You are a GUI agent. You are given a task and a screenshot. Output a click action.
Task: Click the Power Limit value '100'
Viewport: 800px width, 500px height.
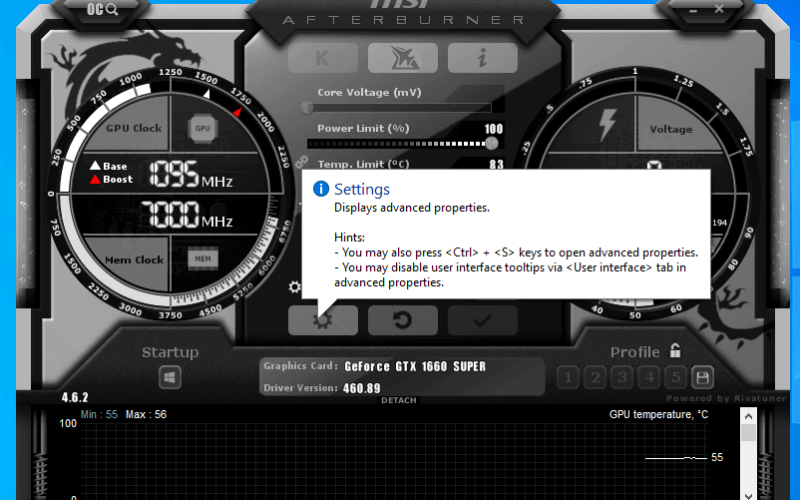(493, 129)
